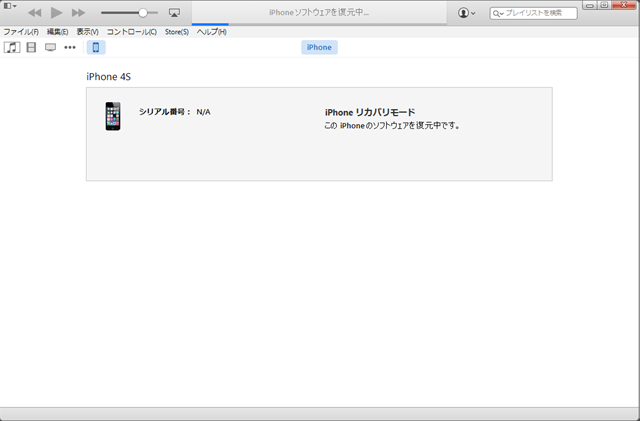Show more libraries via three dots
Viewport: 640px width, 421px height.
click(70, 47)
